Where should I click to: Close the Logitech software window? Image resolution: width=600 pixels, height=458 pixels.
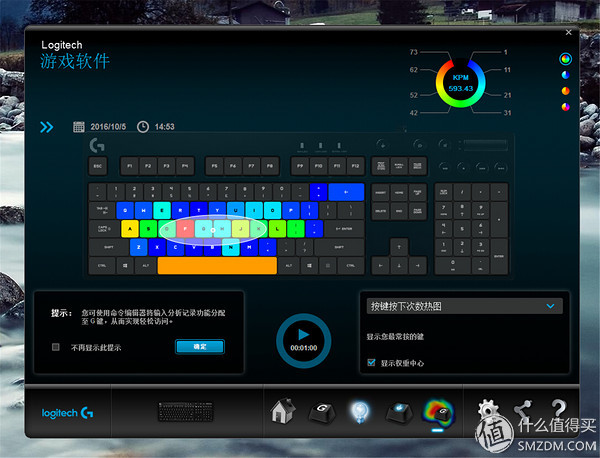pyautogui.click(x=569, y=33)
